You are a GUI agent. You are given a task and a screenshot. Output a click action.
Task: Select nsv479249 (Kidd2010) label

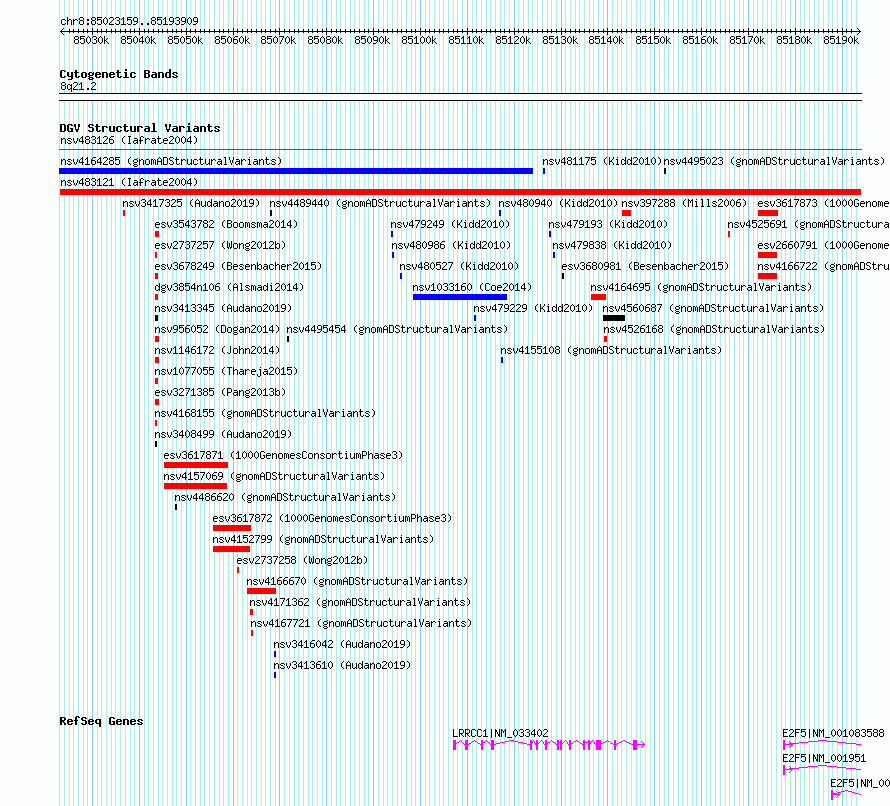[x=450, y=224]
